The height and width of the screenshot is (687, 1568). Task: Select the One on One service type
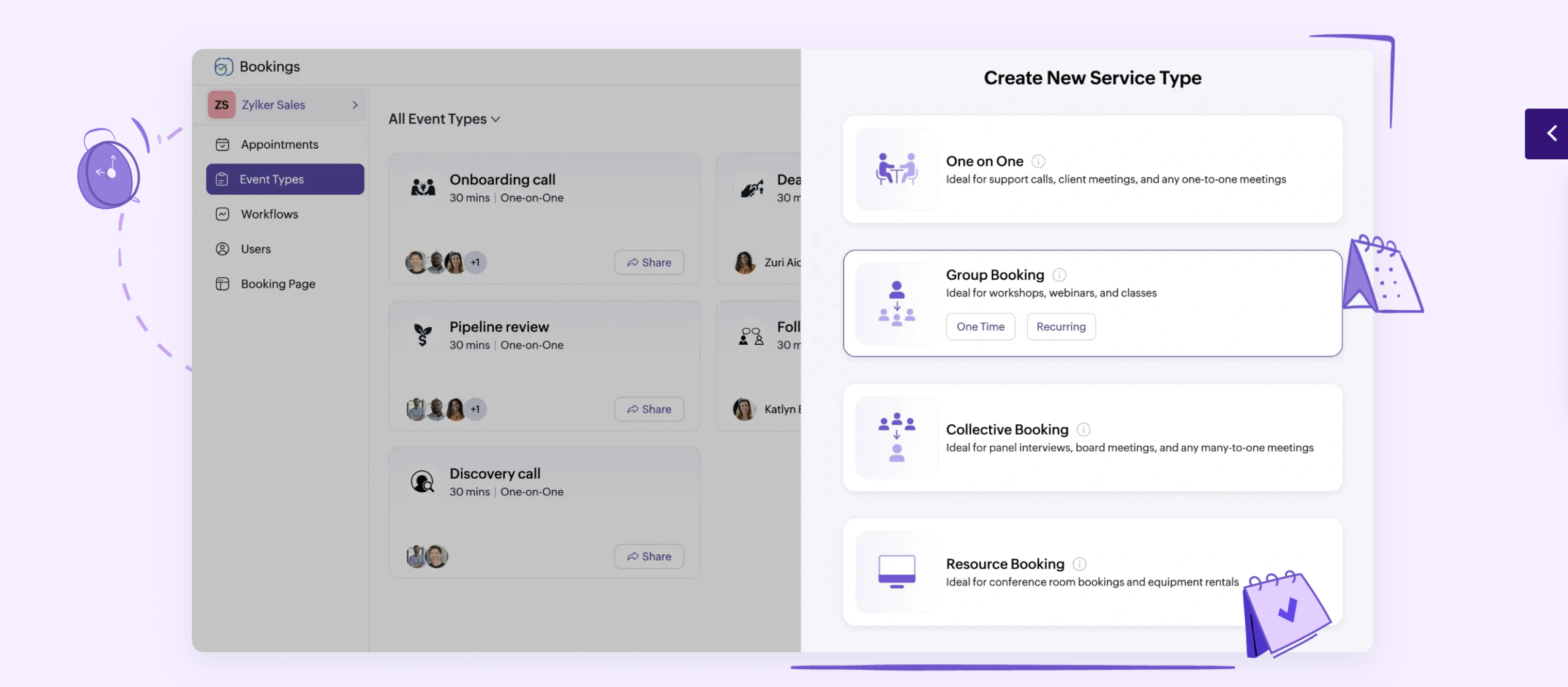pyautogui.click(x=1093, y=169)
